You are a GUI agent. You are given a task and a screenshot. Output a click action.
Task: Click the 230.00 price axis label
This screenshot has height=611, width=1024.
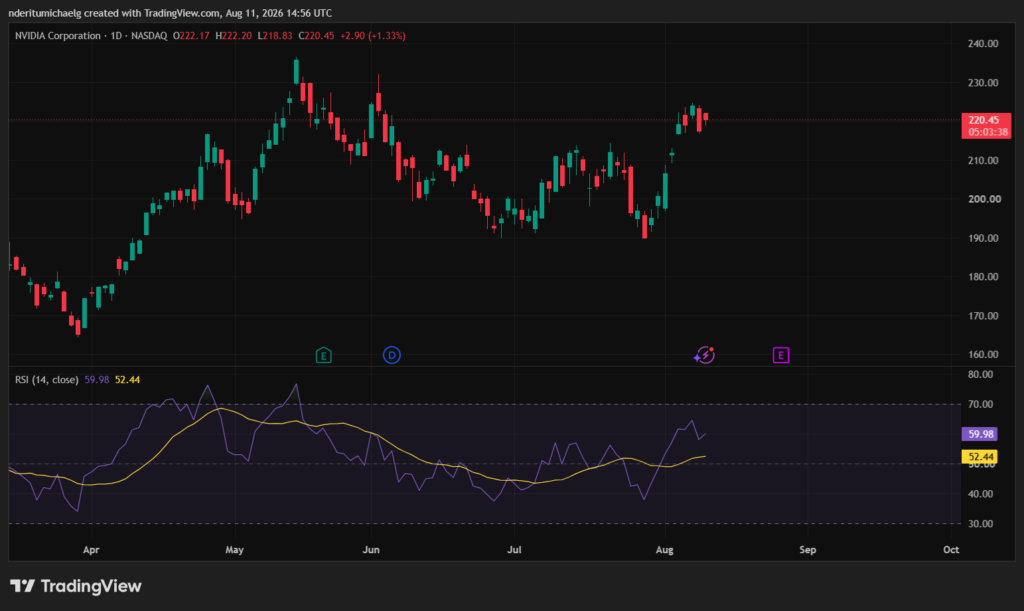(983, 83)
